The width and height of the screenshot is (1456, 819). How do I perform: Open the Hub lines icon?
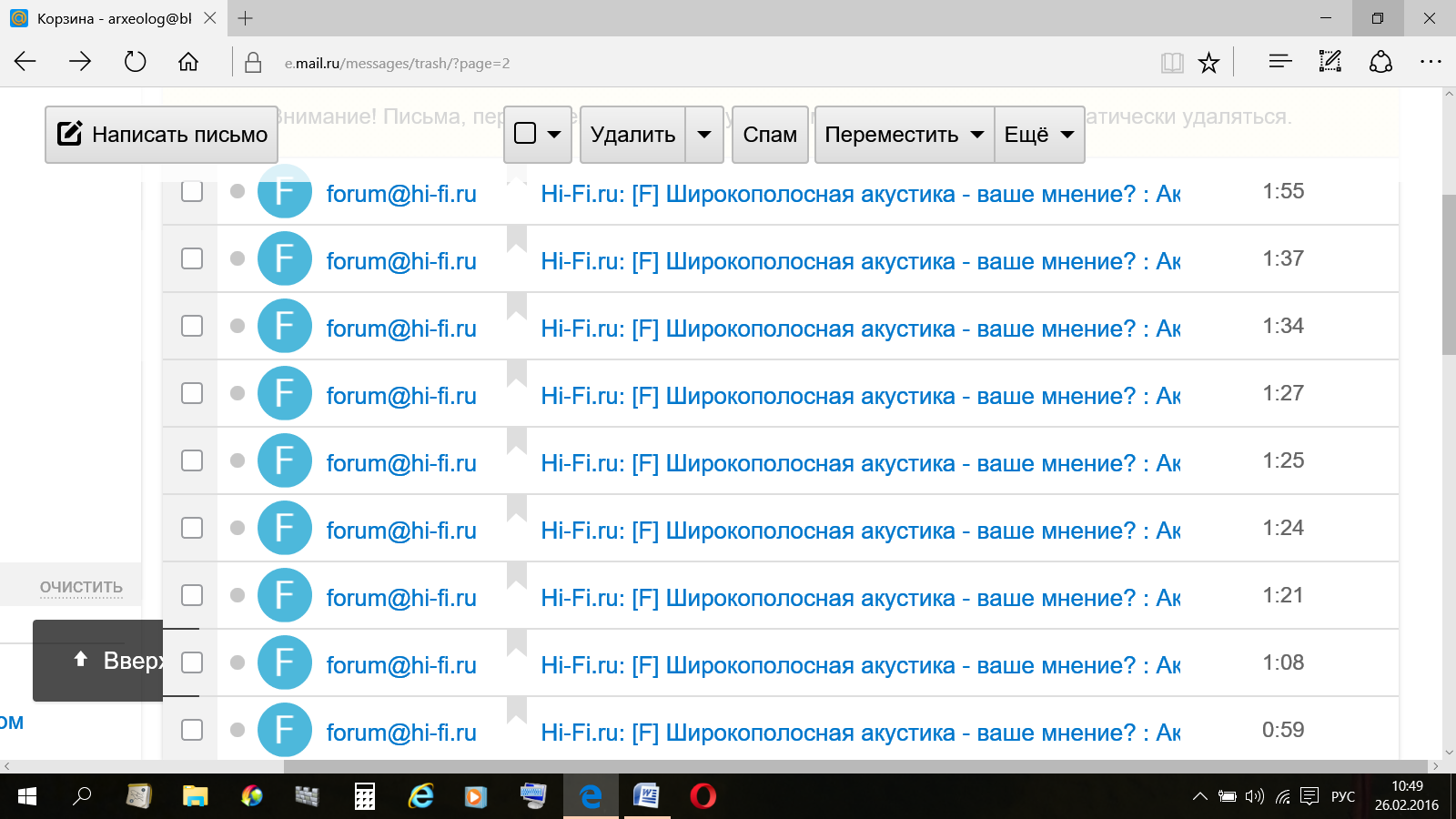[1279, 62]
